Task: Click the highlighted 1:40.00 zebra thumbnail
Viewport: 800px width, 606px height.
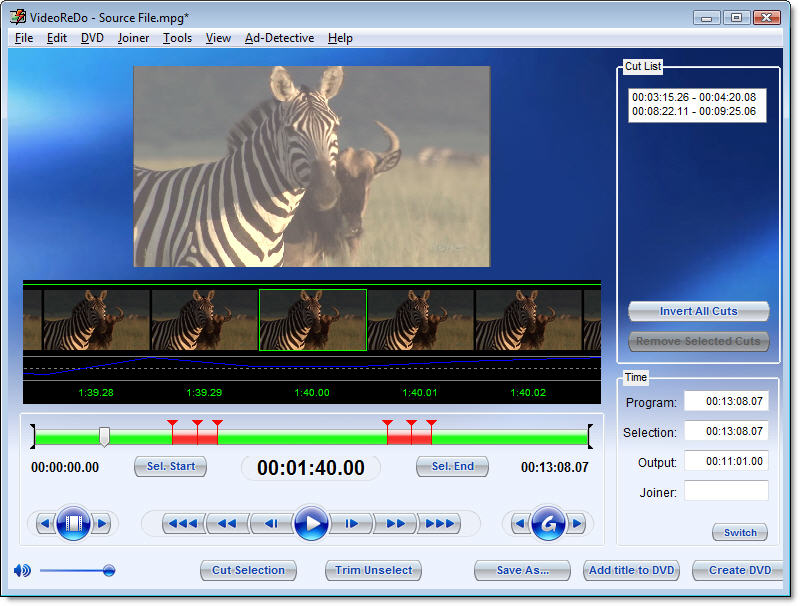Action: pyautogui.click(x=313, y=320)
